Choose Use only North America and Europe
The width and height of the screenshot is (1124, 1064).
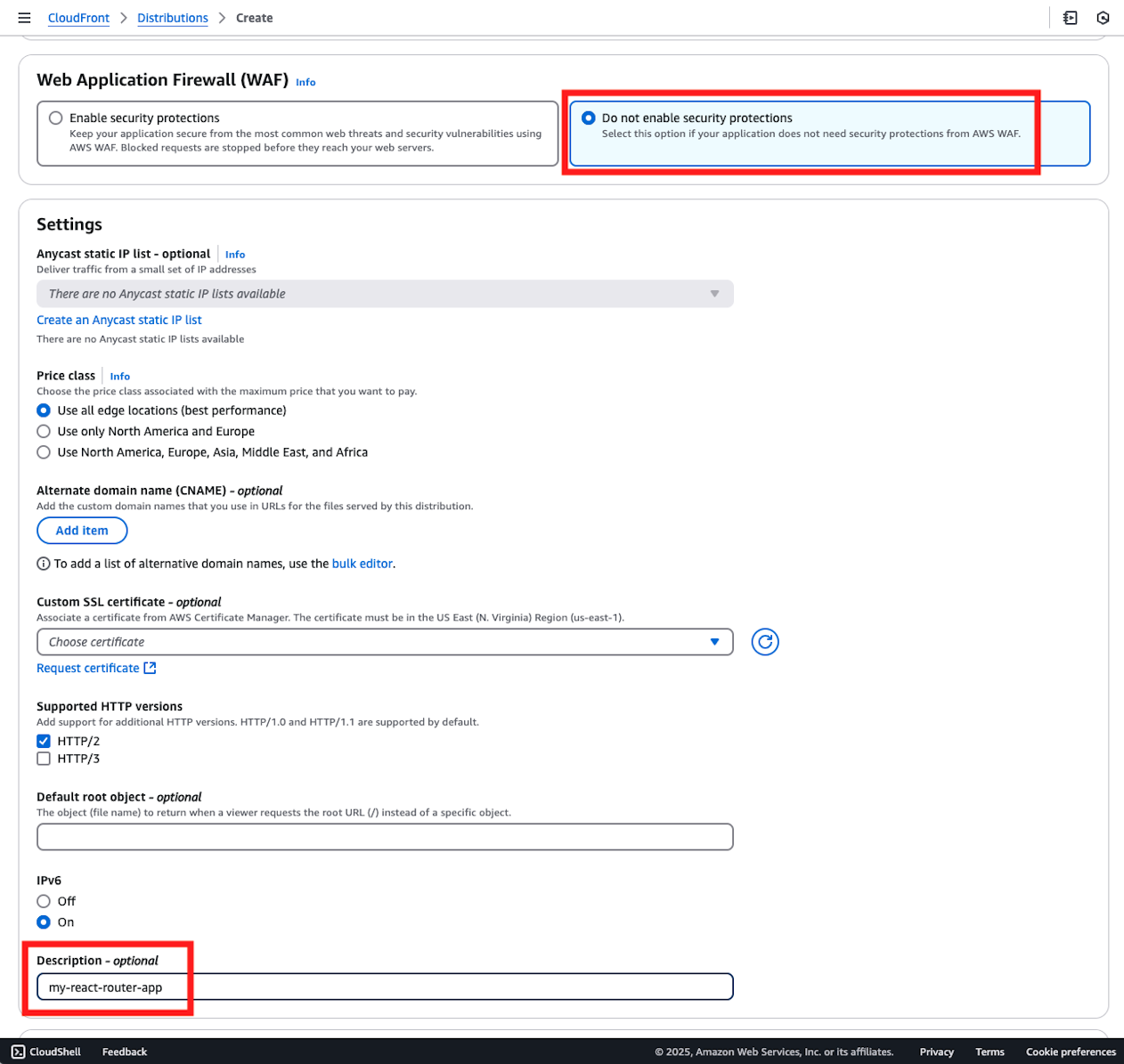pyautogui.click(x=44, y=431)
